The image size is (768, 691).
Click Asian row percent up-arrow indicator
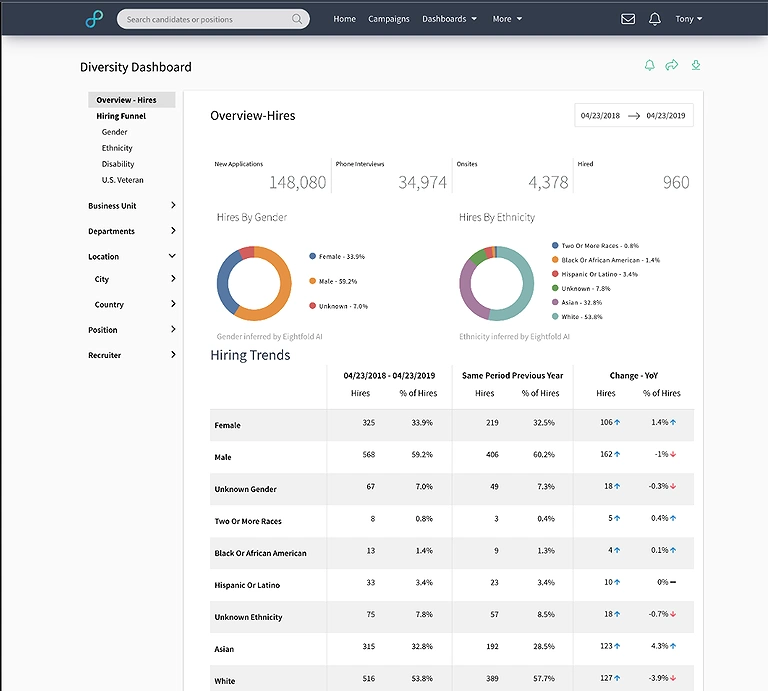point(673,646)
